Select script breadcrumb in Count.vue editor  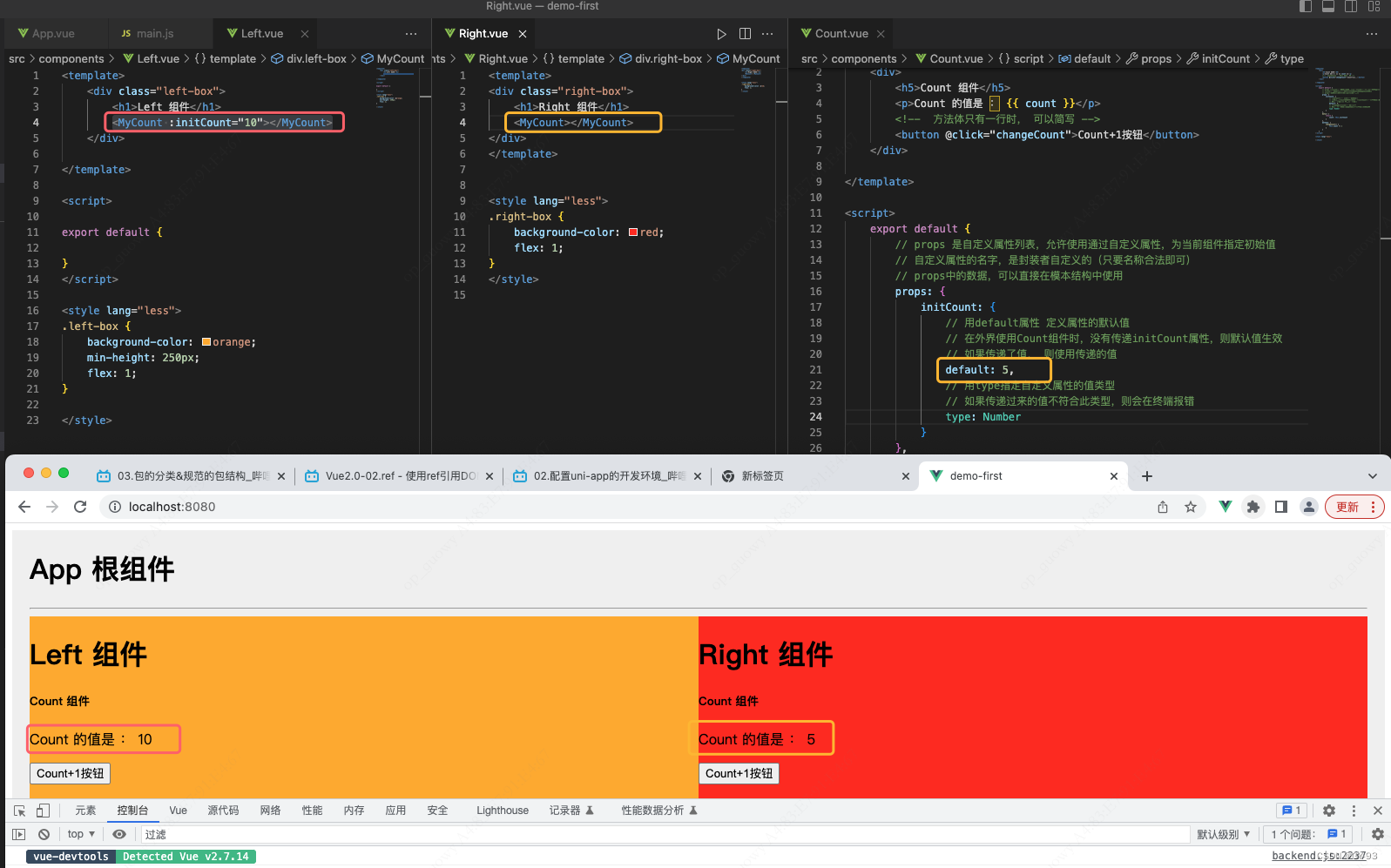point(1029,59)
